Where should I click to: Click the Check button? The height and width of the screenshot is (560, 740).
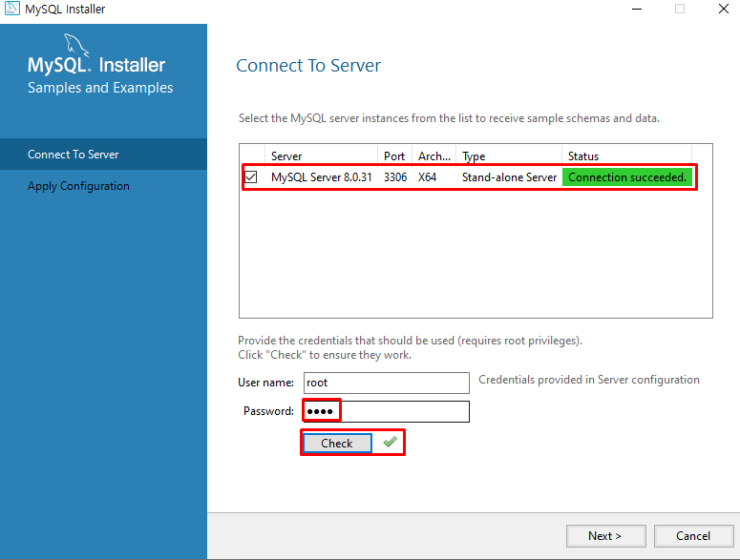pos(337,443)
